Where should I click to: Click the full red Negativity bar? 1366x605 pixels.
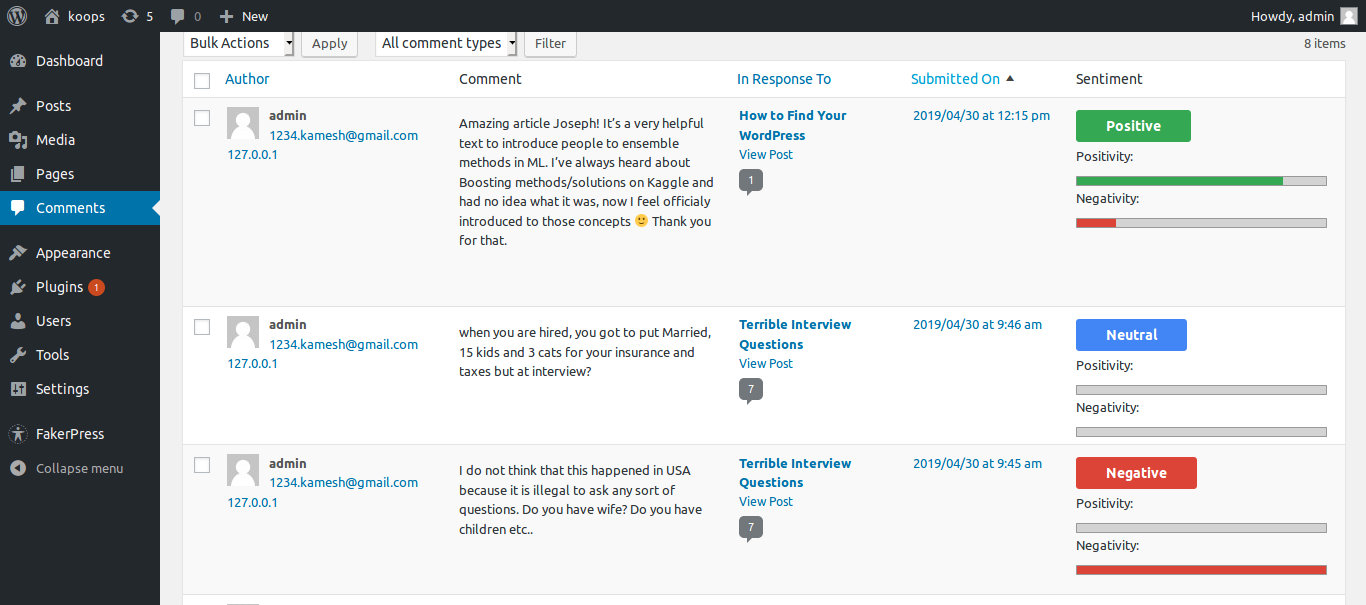coord(1201,570)
